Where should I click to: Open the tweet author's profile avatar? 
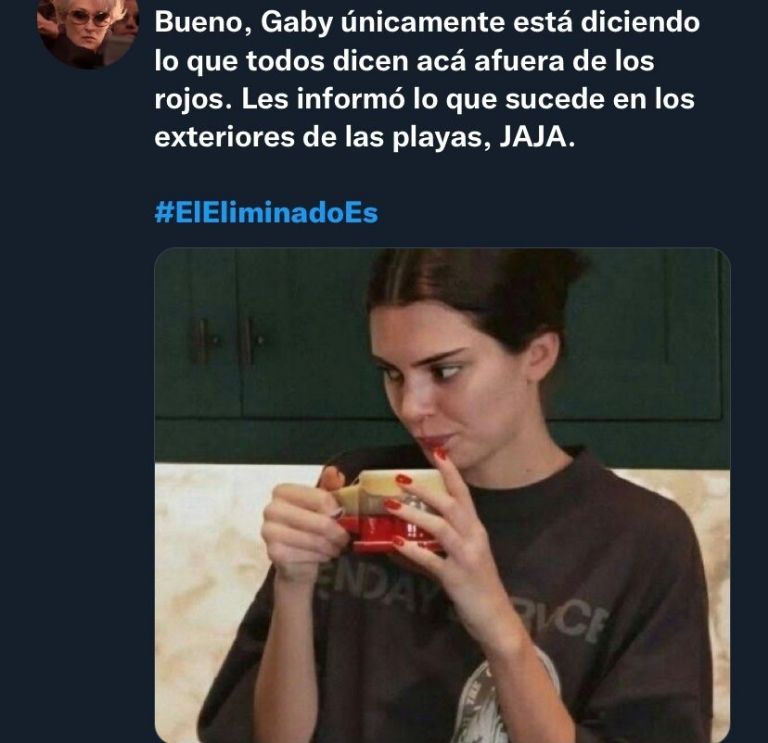coord(88,32)
